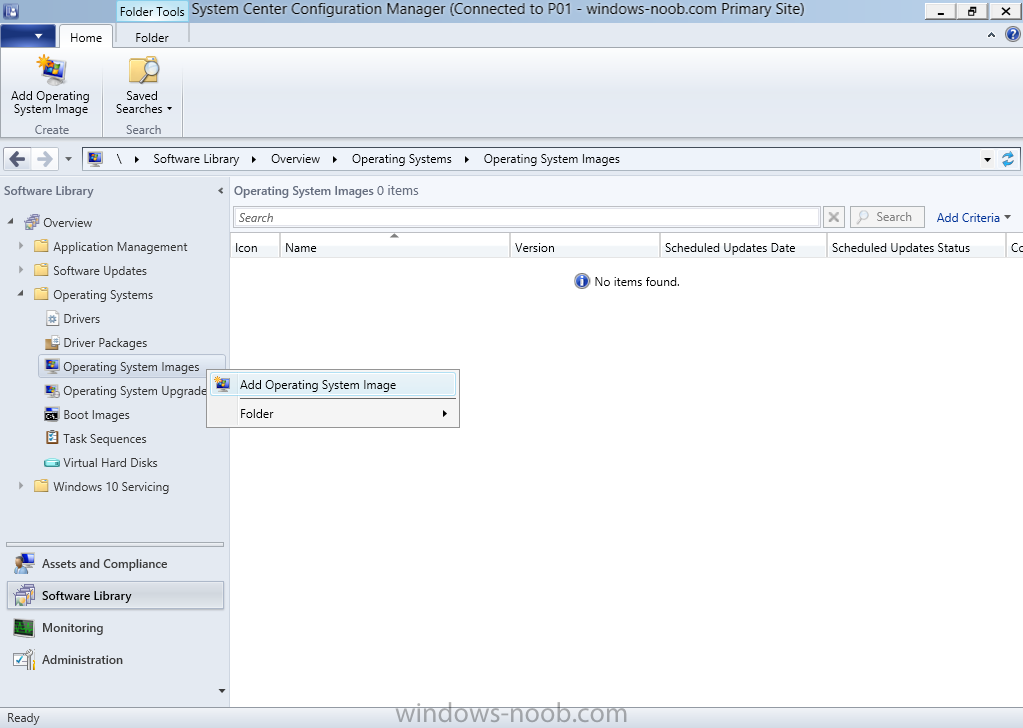
Task: Click Assets and Compliance workspace icon
Action: 24,564
